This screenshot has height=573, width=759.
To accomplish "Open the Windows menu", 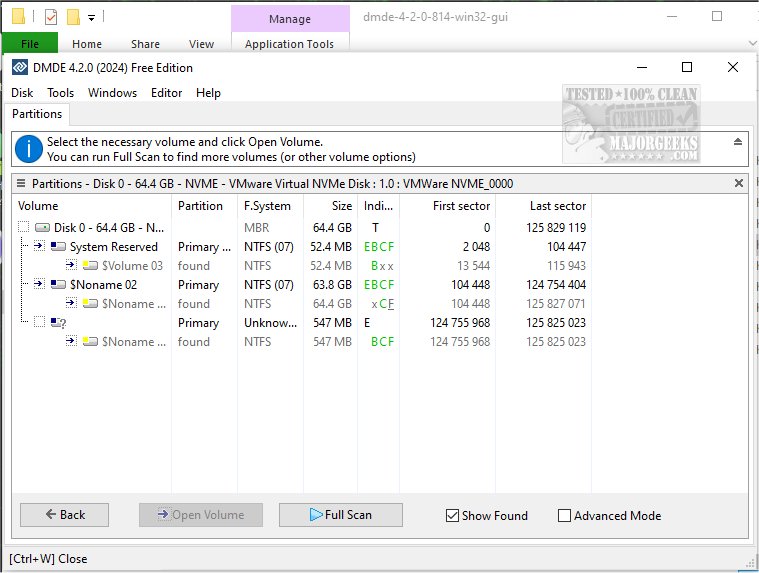I will tap(112, 92).
